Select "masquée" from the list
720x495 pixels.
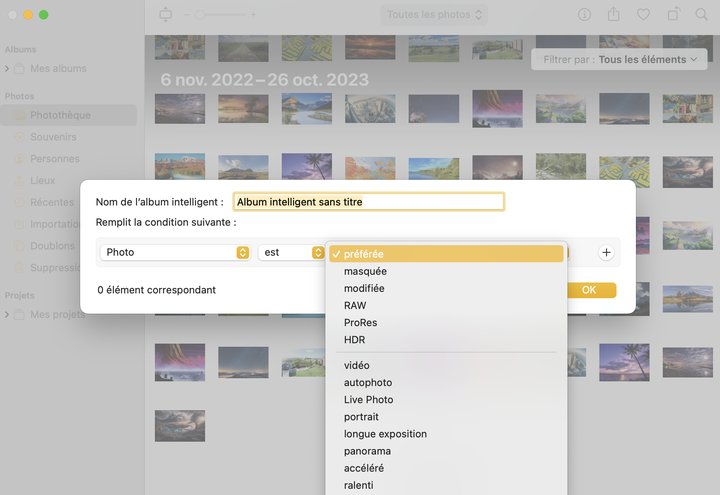[x=365, y=271]
